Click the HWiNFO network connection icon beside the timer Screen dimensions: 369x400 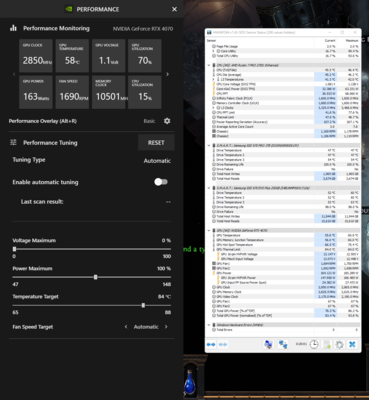tap(283, 344)
